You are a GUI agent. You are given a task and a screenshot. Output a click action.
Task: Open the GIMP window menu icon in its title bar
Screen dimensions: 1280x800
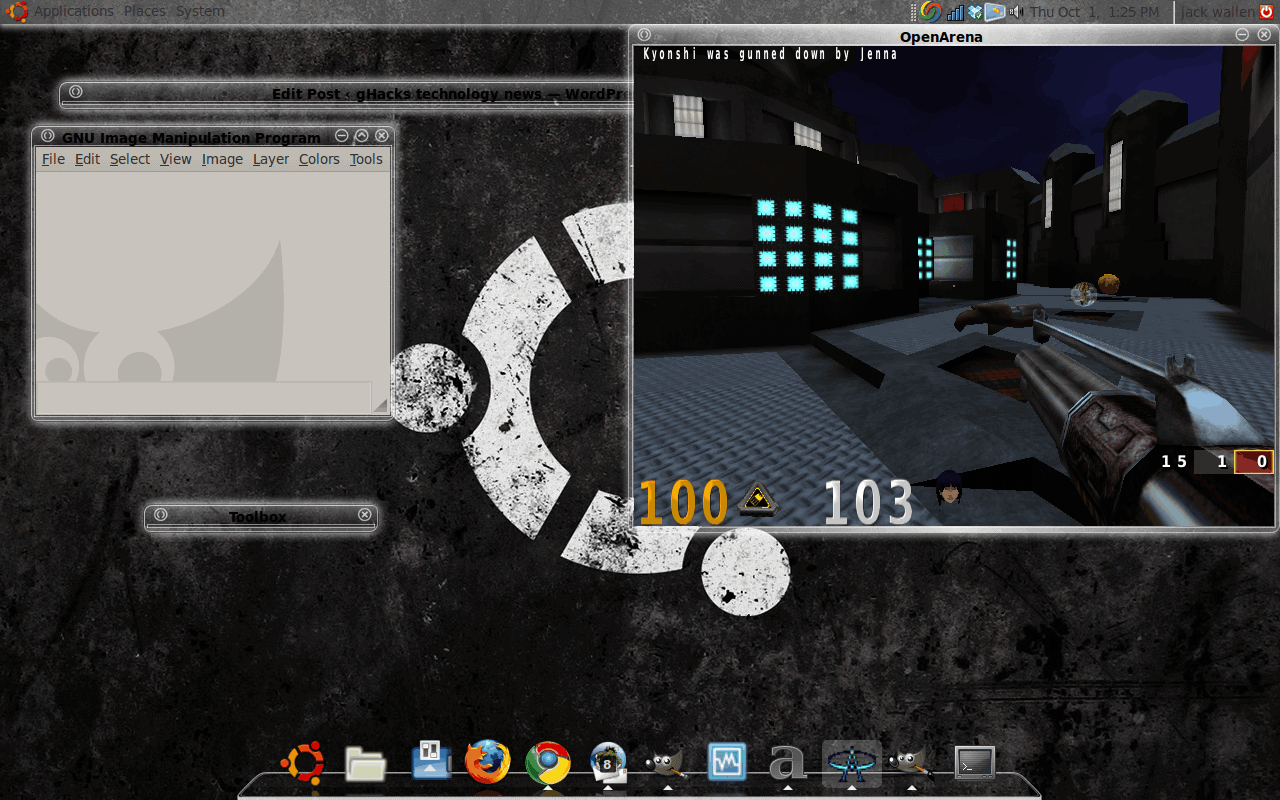coord(48,136)
